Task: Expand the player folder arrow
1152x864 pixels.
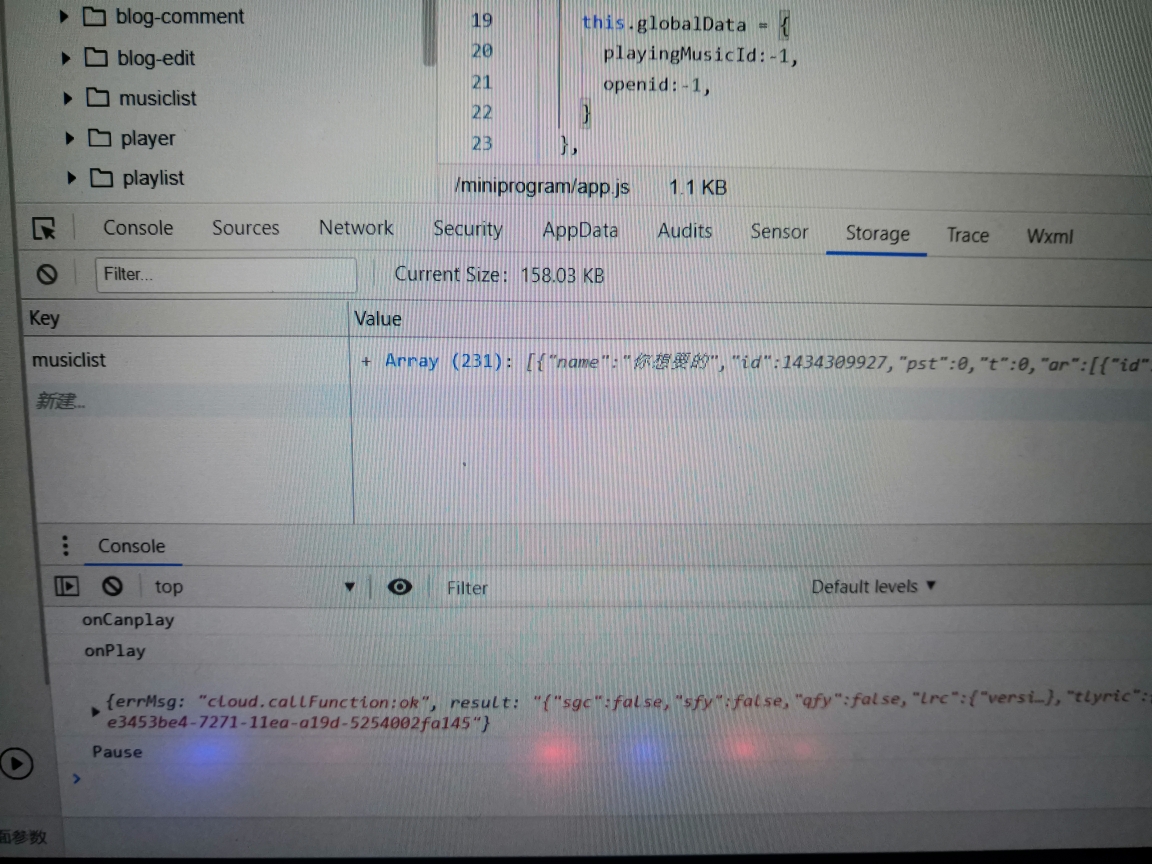Action: click(70, 137)
